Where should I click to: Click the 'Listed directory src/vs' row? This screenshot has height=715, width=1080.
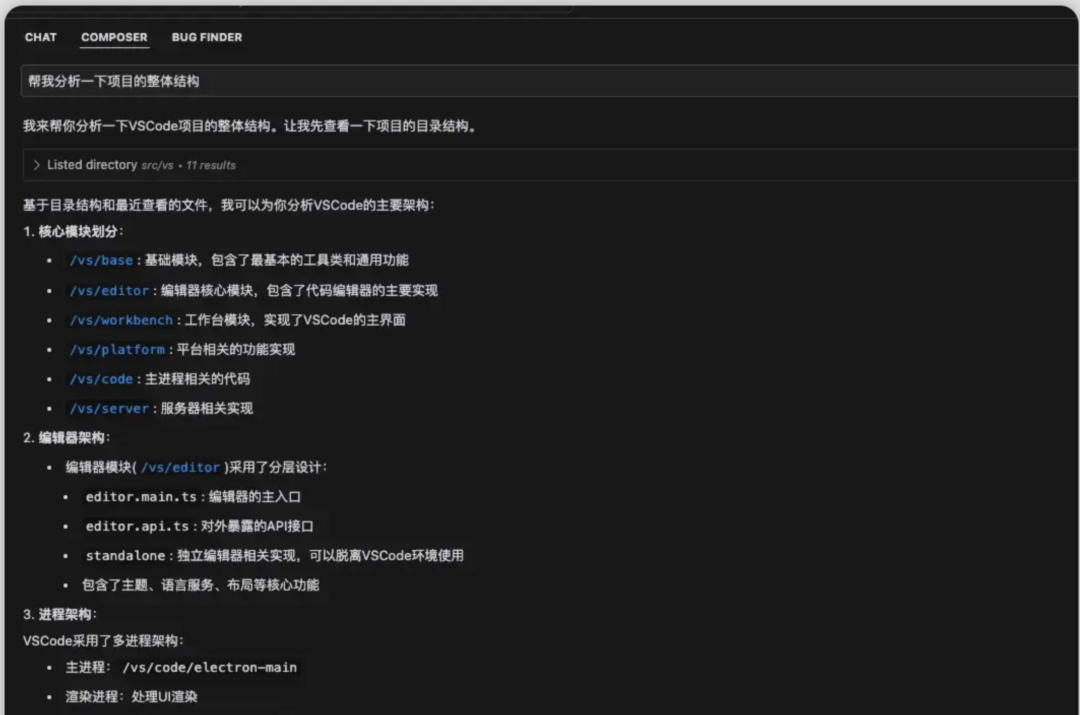(550, 165)
